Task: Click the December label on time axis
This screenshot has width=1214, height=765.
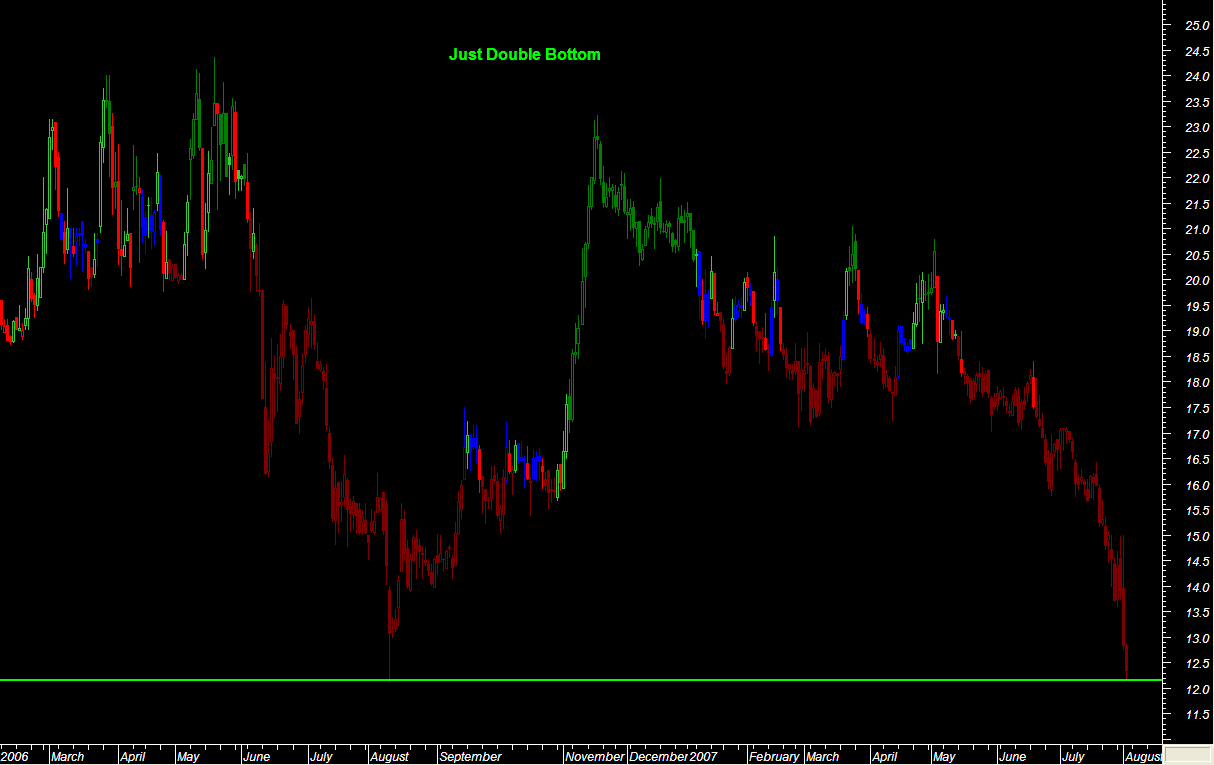Action: (659, 757)
